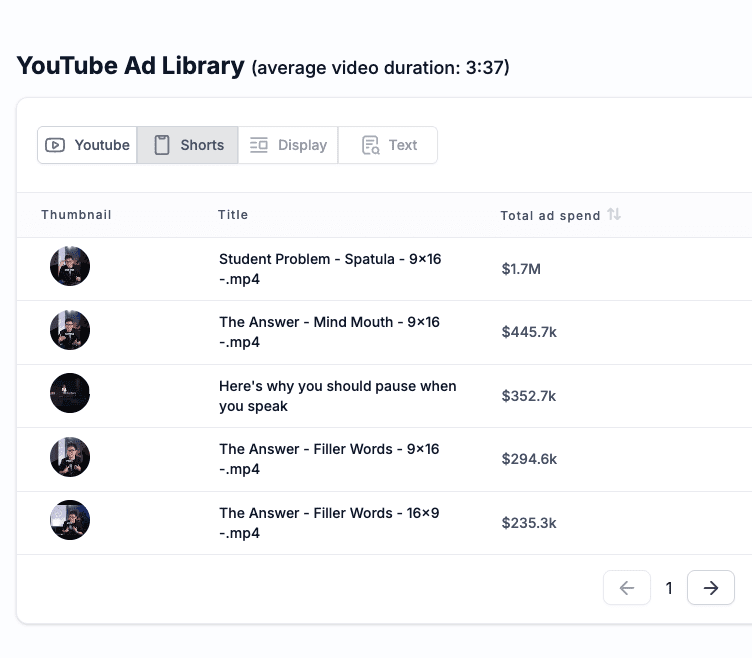
Task: Click the '$294.6k' ad spend value
Action: 529,459
